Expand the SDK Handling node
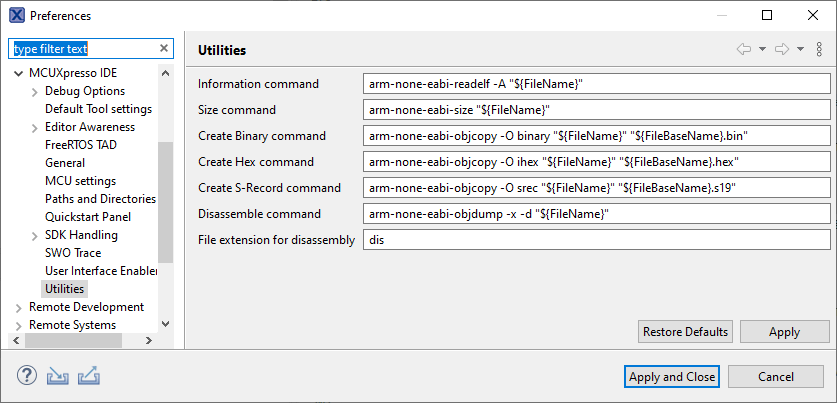This screenshot has height=403, width=837. tap(35, 235)
